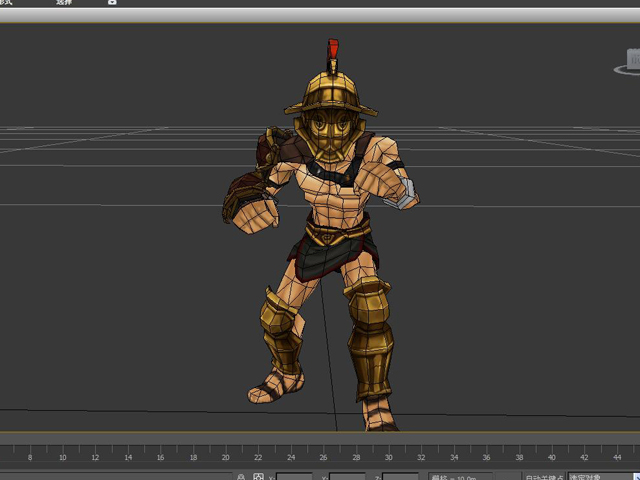Viewport: 640px width, 480px height.
Task: Click the small ribbon icon beside 选择 tab
Action: [112, 2]
